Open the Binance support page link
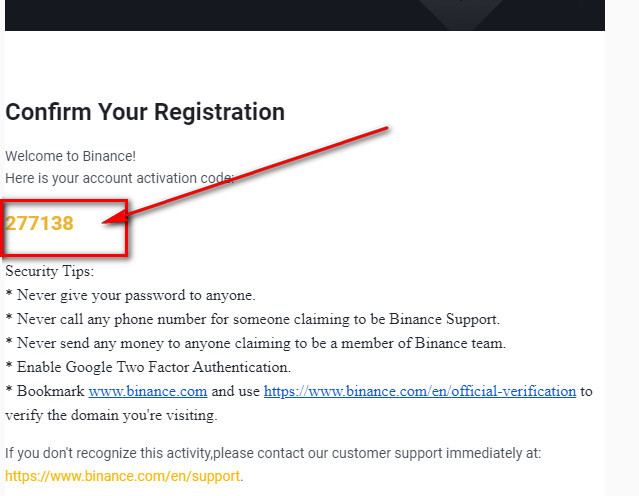The image size is (639, 496). pyautogui.click(x=123, y=476)
